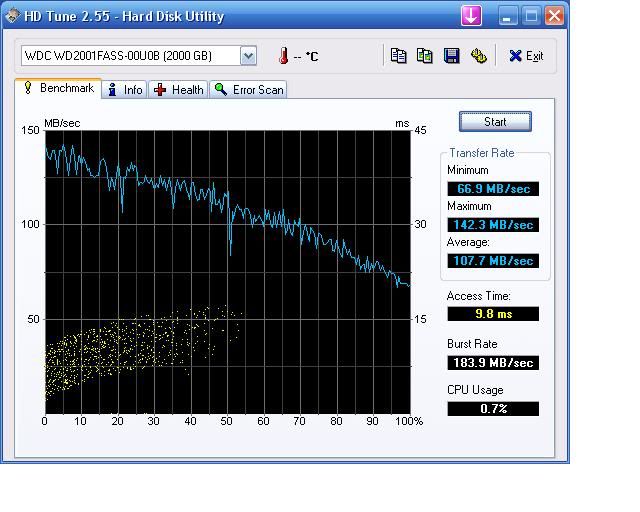
Task: Maximize the HD Tune window
Action: (x=531, y=16)
